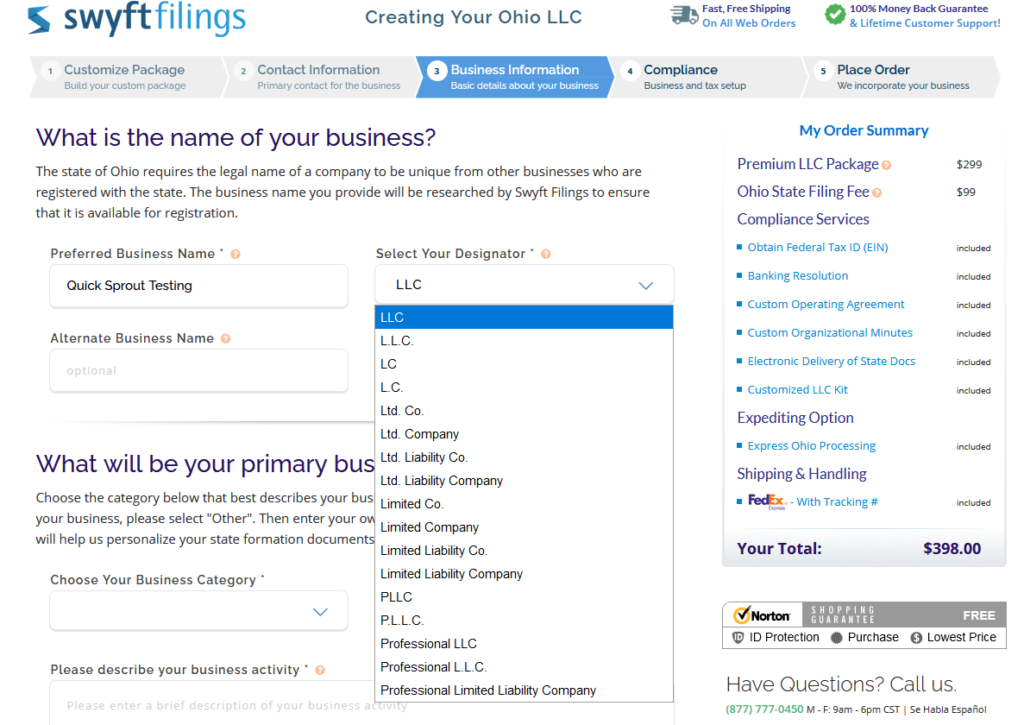The width and height of the screenshot is (1024, 725).
Task: Select Professional LLC from the designator list
Action: point(428,643)
